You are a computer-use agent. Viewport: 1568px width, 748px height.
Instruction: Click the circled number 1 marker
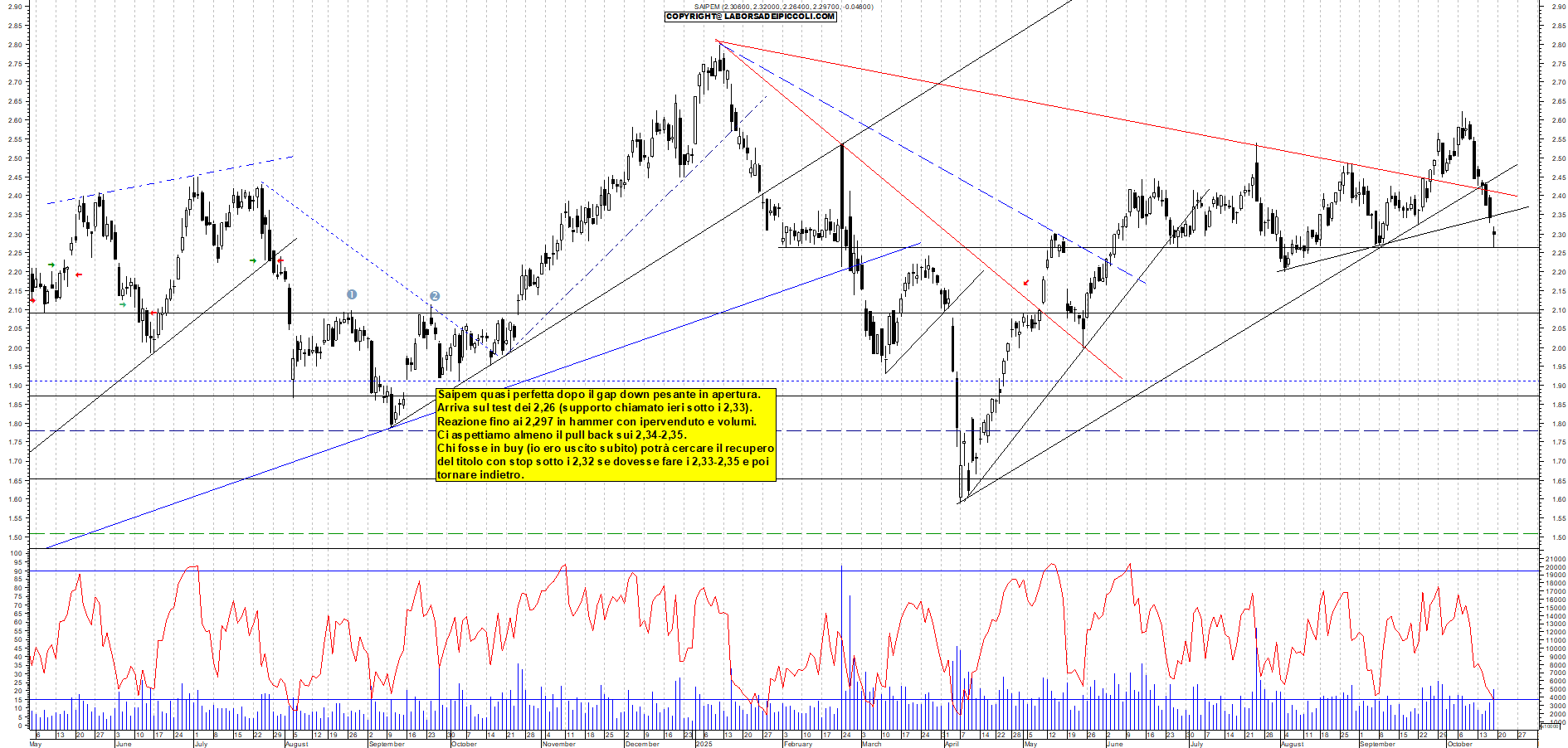tap(352, 294)
